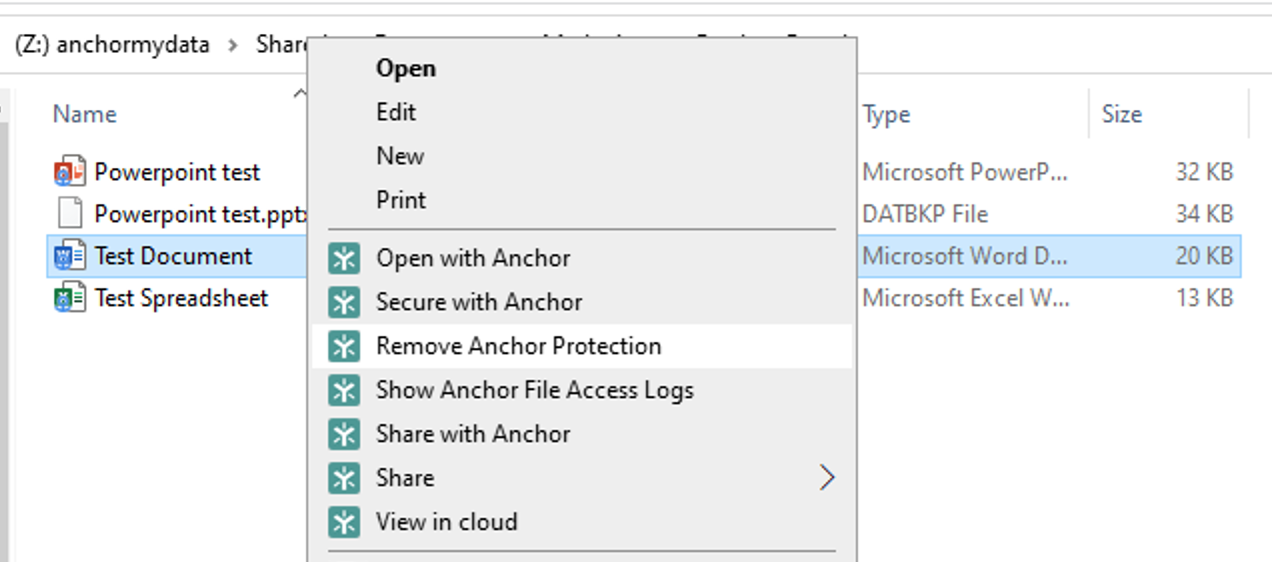Screen dimensions: 1272x562
Task: Click the Anchor icon beside Share with Anchor
Action: pyautogui.click(x=344, y=434)
